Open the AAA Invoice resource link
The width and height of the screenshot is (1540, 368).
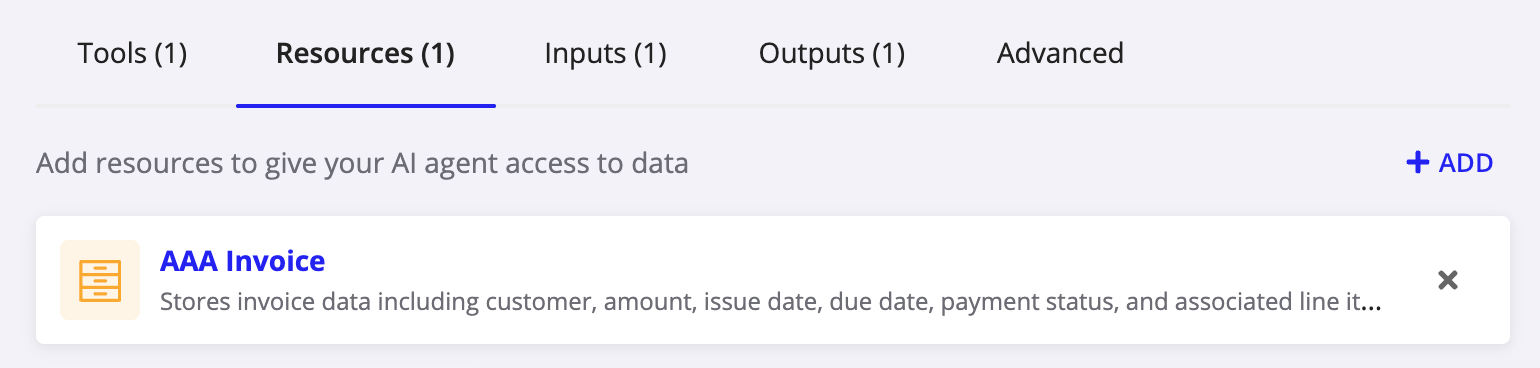[x=242, y=261]
